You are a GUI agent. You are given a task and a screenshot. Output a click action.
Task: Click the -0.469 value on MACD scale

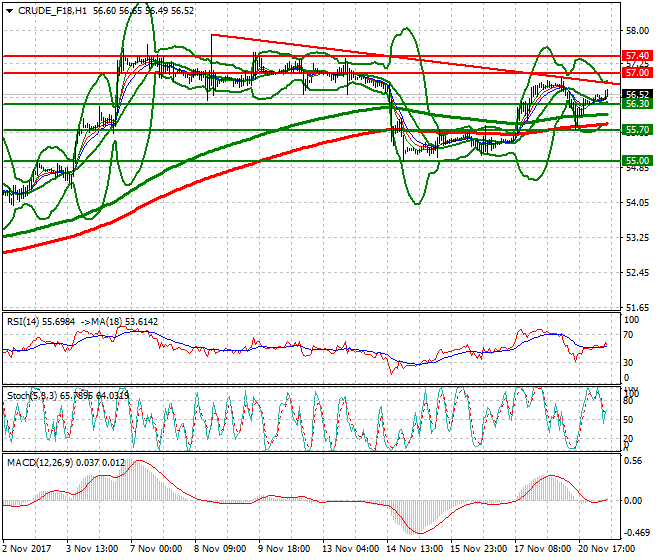coord(634,533)
